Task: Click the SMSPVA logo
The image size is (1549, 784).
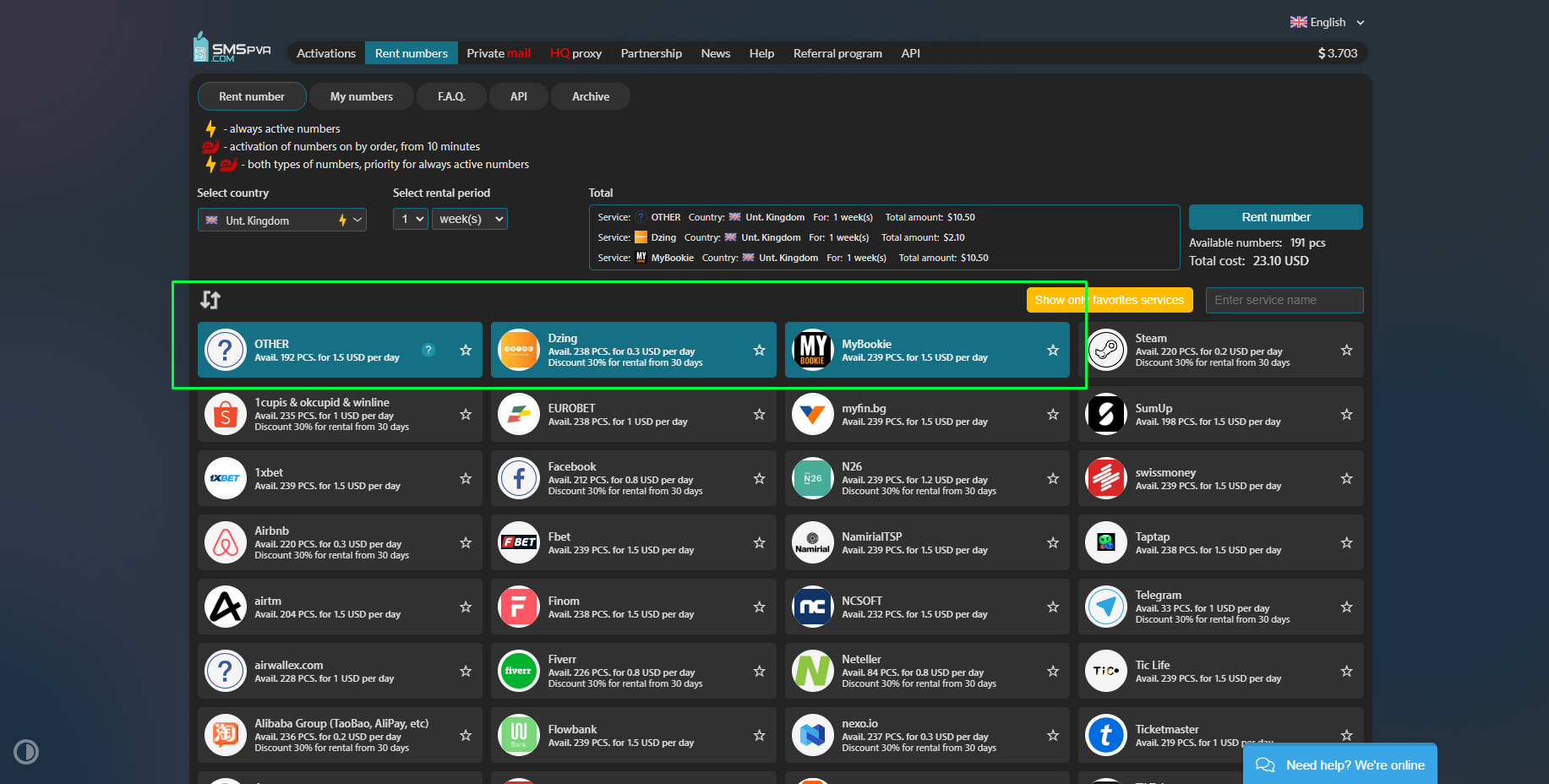Action: [232, 48]
